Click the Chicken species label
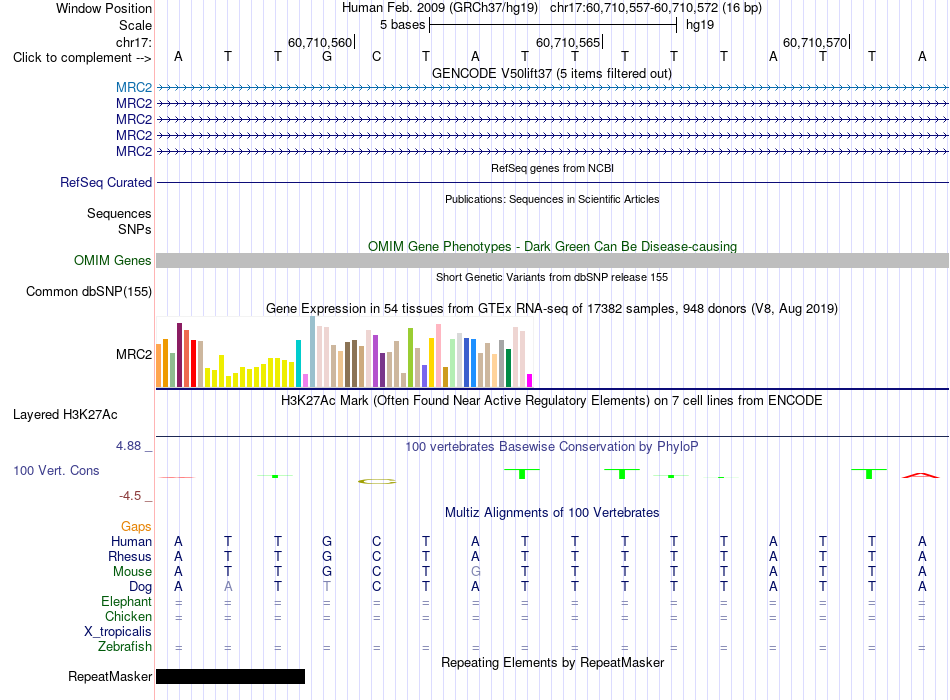The image size is (950, 700). (x=128, y=616)
